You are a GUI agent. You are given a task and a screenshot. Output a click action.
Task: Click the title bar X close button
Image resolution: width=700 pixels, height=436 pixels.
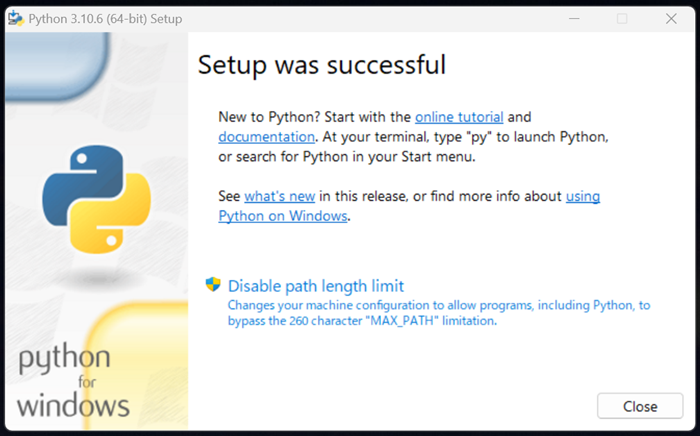671,19
